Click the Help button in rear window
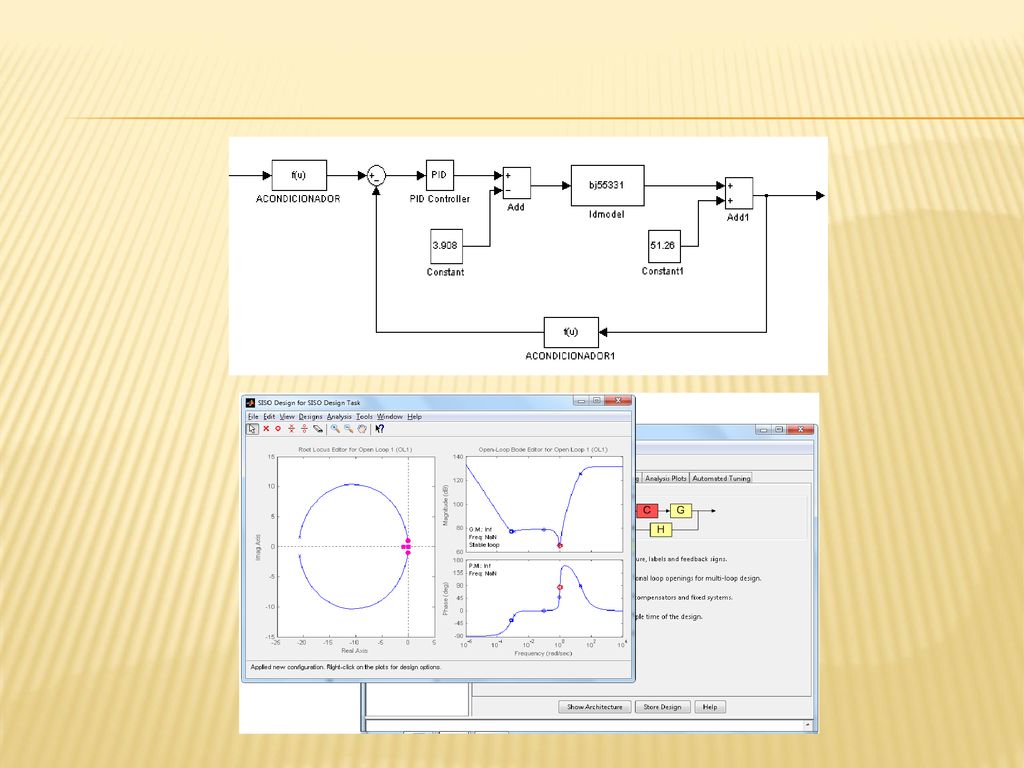 tap(710, 707)
